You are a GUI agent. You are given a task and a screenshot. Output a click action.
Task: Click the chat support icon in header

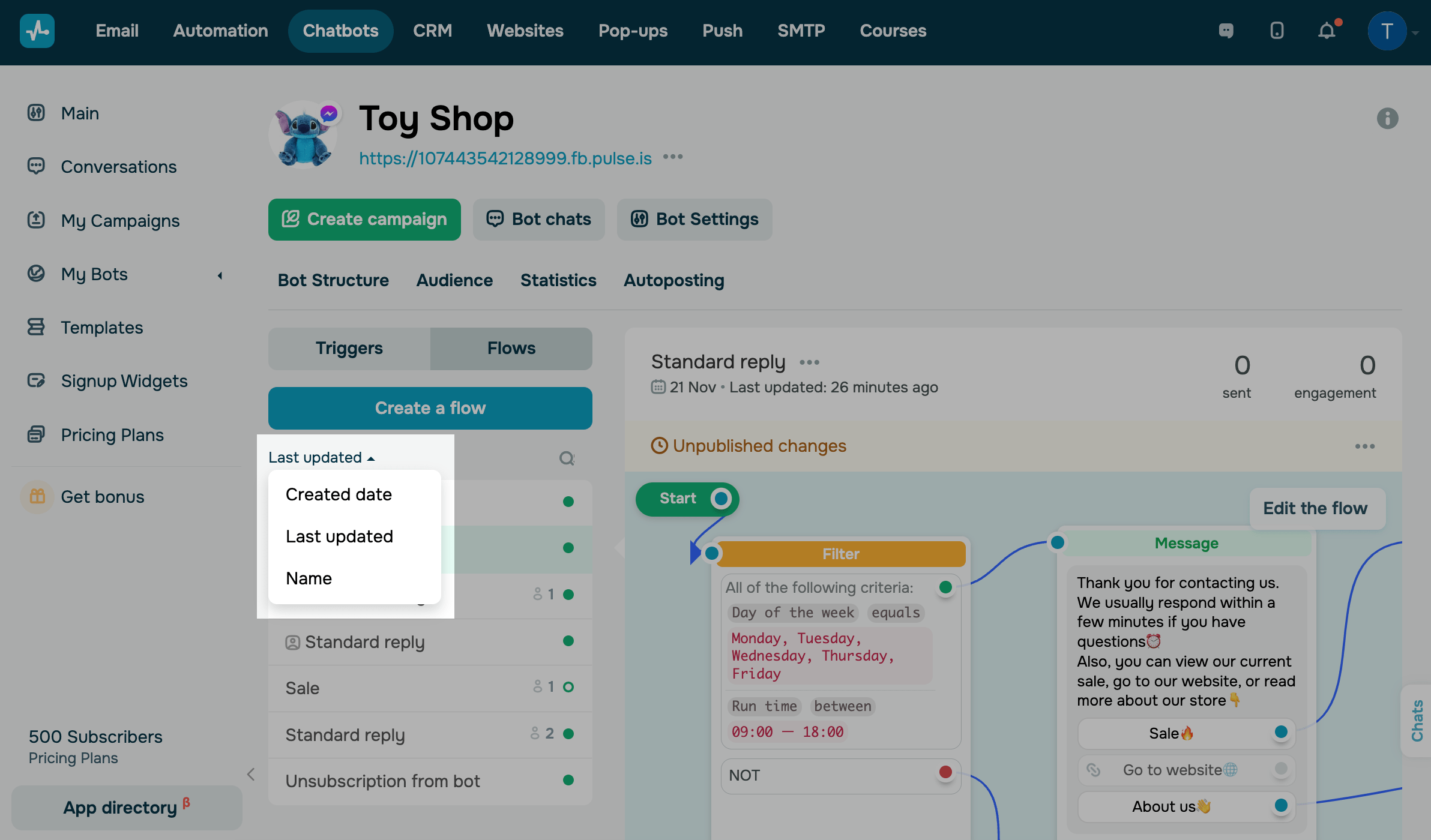click(1226, 31)
